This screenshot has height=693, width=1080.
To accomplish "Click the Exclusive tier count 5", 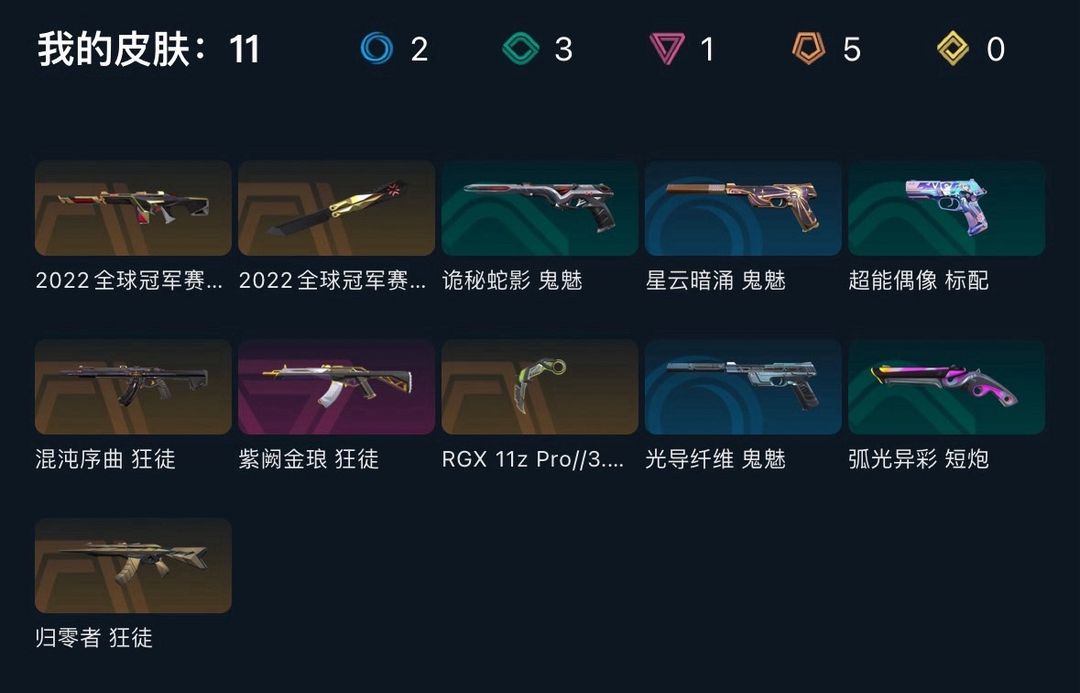I will (x=851, y=50).
